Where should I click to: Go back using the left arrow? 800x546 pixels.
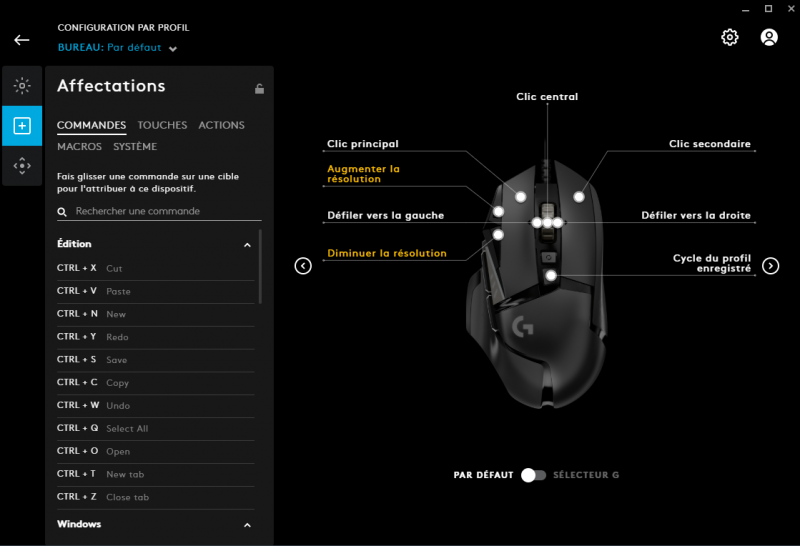click(x=21, y=40)
